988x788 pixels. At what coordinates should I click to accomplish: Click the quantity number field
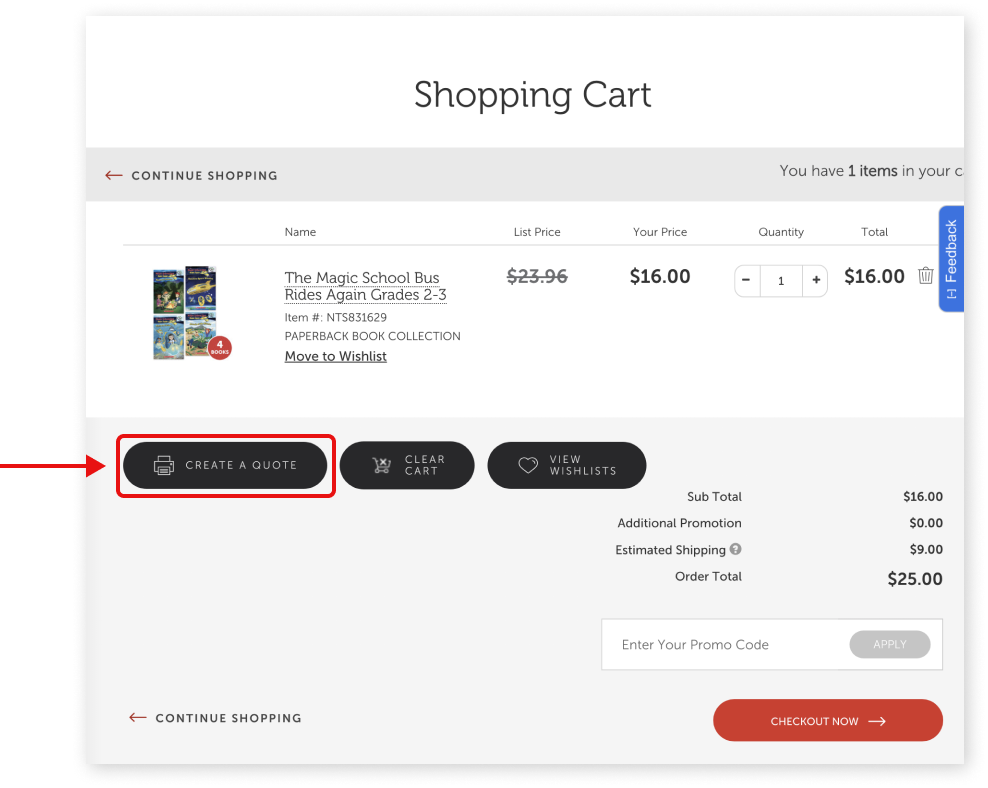781,281
